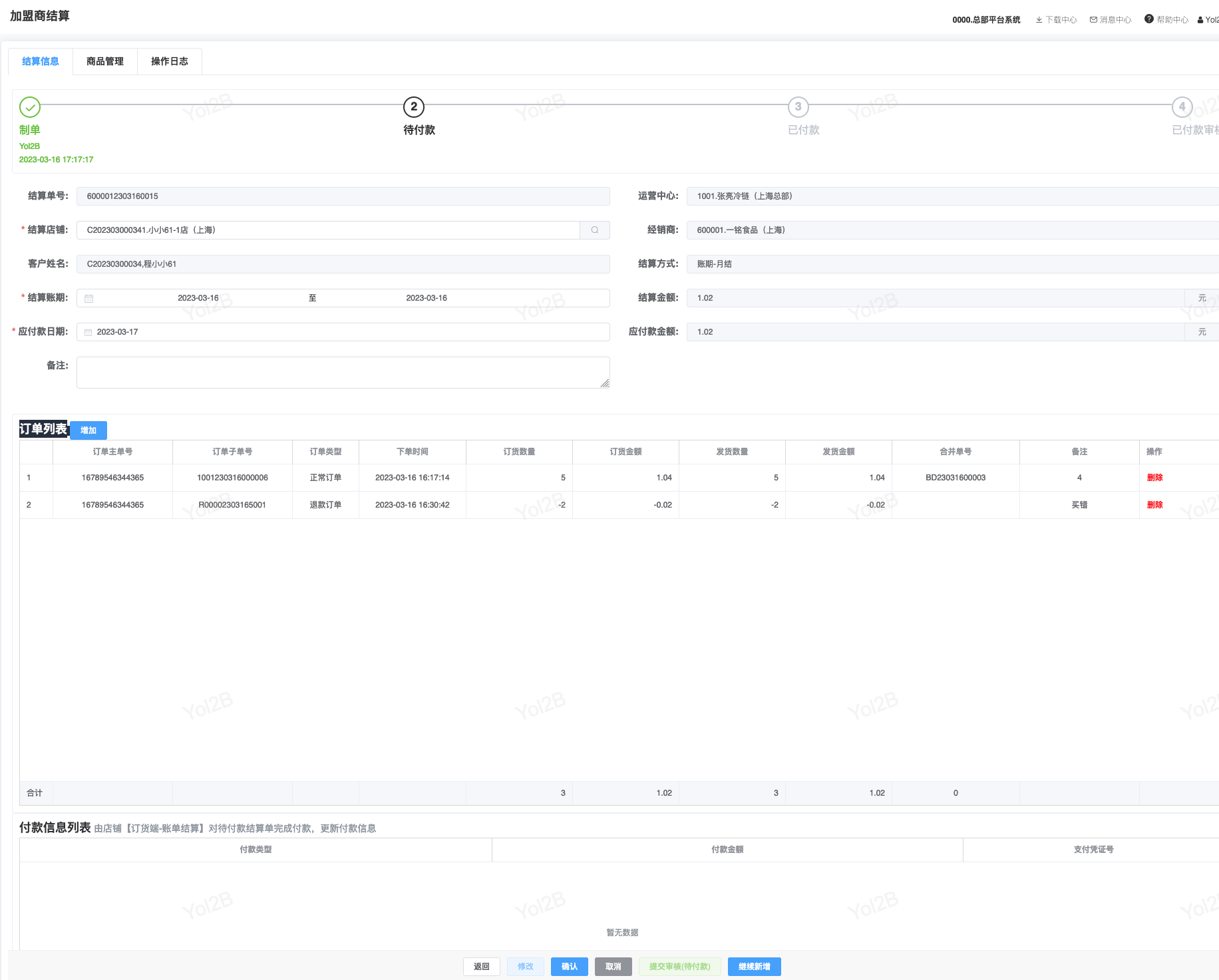Click the 应付款金额 field
The height and width of the screenshot is (980, 1219).
coord(936,332)
